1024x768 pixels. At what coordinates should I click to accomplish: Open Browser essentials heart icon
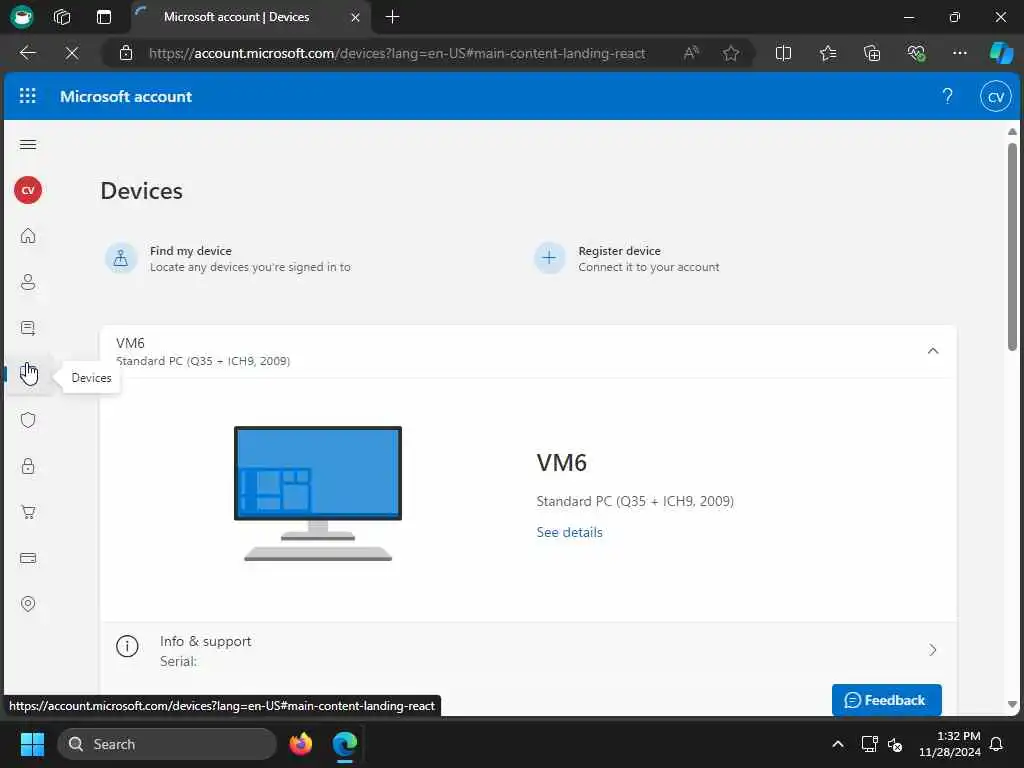[x=916, y=53]
